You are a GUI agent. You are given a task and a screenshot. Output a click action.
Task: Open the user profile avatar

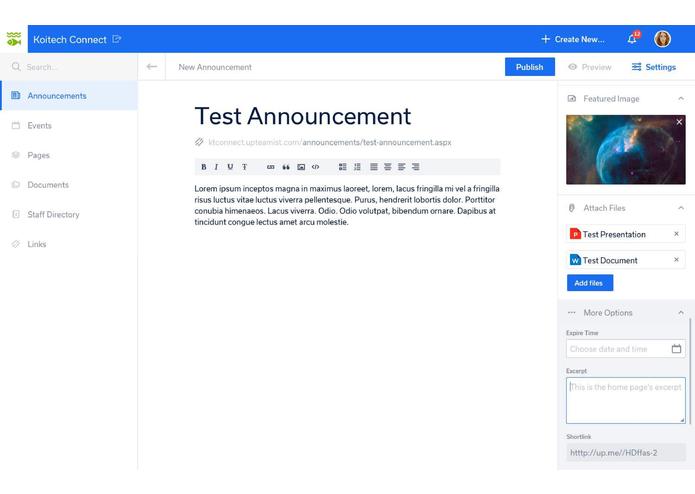click(662, 39)
